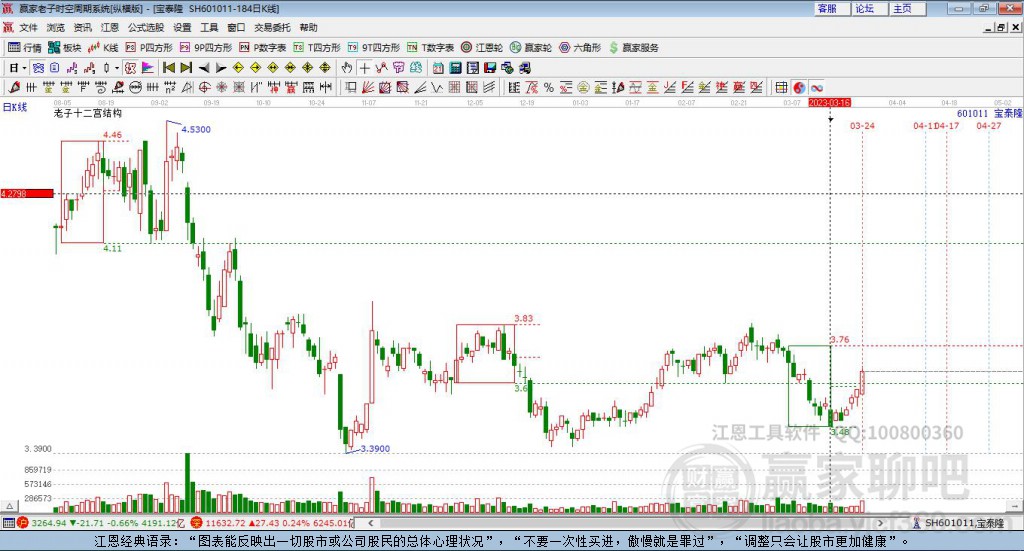Click the pencil drawing tool icon
The width and height of the screenshot is (1024, 551).
pos(14,87)
